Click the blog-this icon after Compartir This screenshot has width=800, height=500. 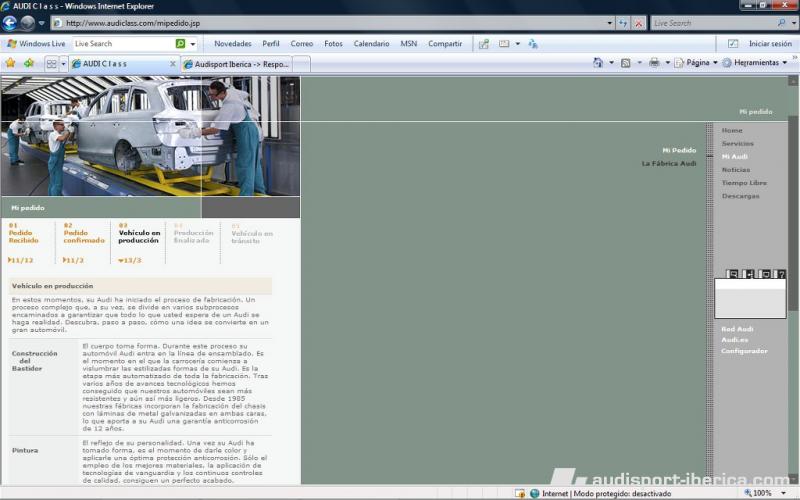(x=484, y=44)
